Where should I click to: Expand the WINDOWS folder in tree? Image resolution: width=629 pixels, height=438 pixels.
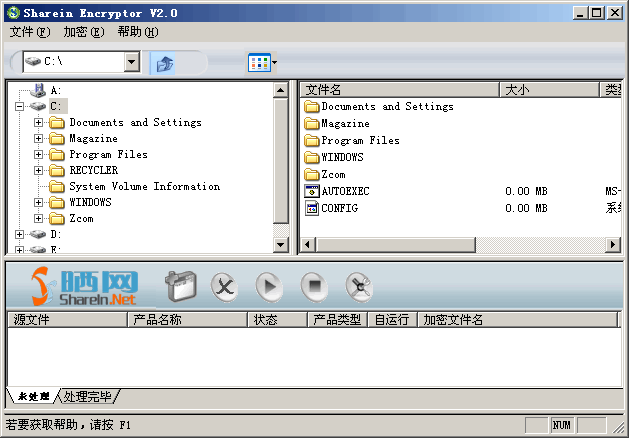38,202
